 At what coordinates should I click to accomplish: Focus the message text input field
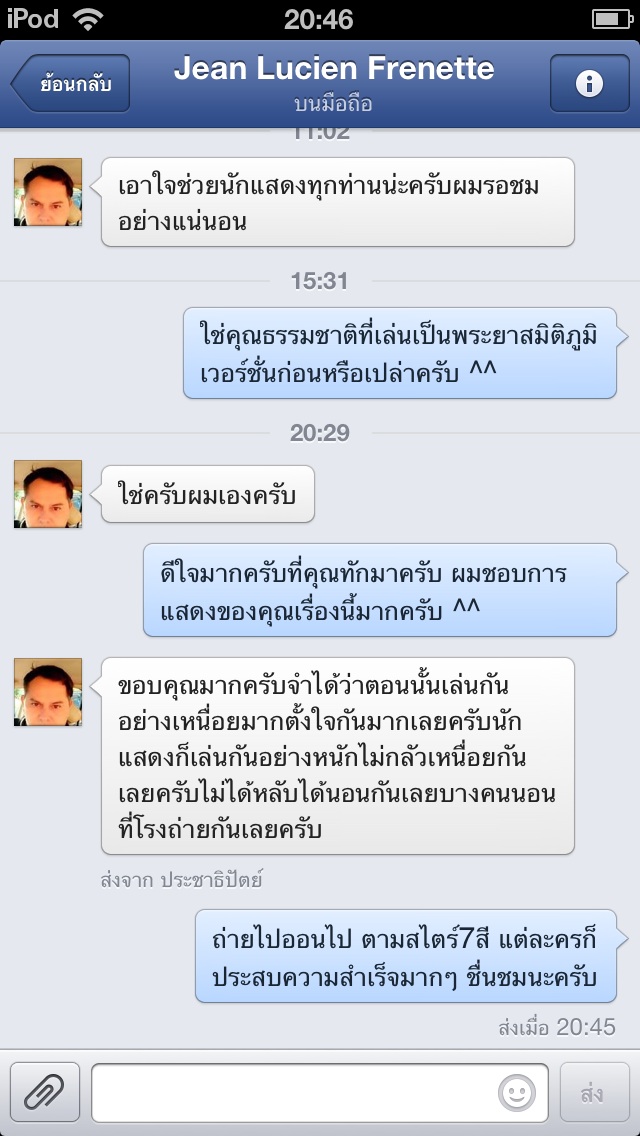[x=320, y=1093]
